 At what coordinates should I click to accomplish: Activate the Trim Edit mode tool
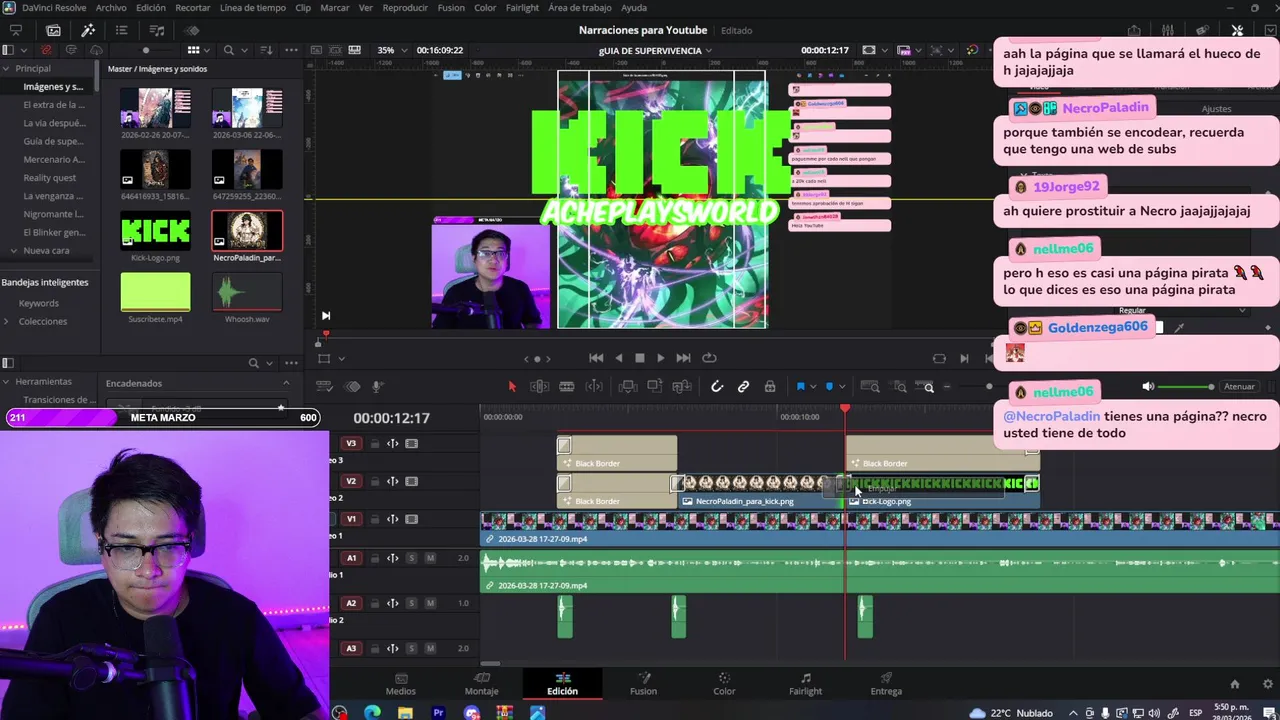(539, 387)
